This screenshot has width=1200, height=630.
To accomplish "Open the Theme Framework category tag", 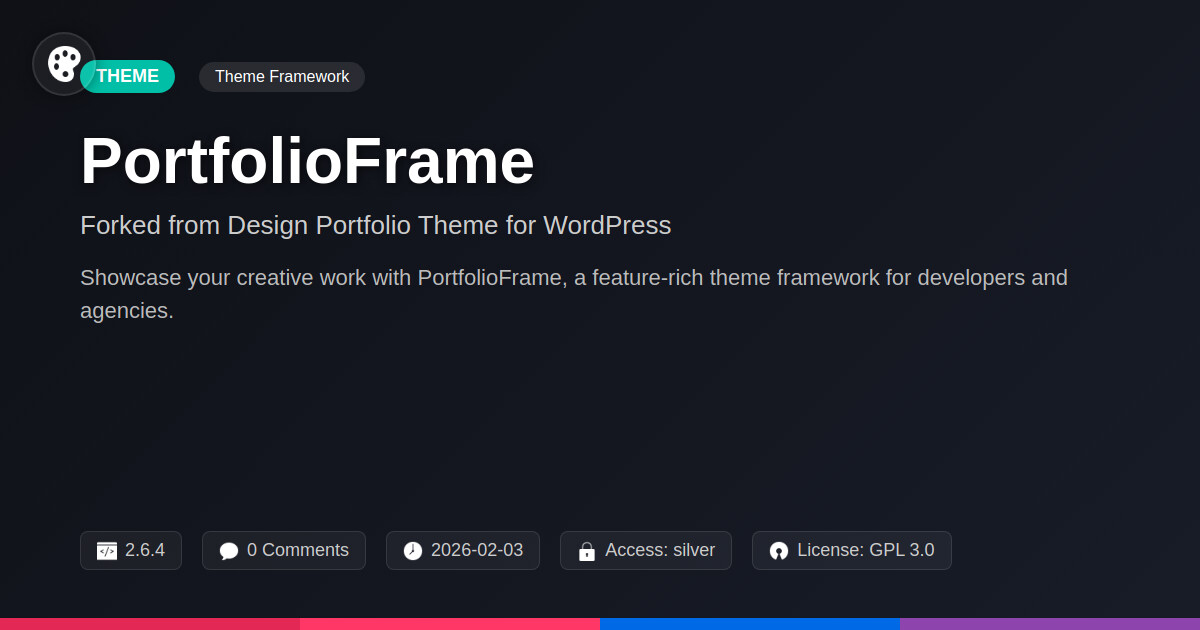I will (x=282, y=77).
